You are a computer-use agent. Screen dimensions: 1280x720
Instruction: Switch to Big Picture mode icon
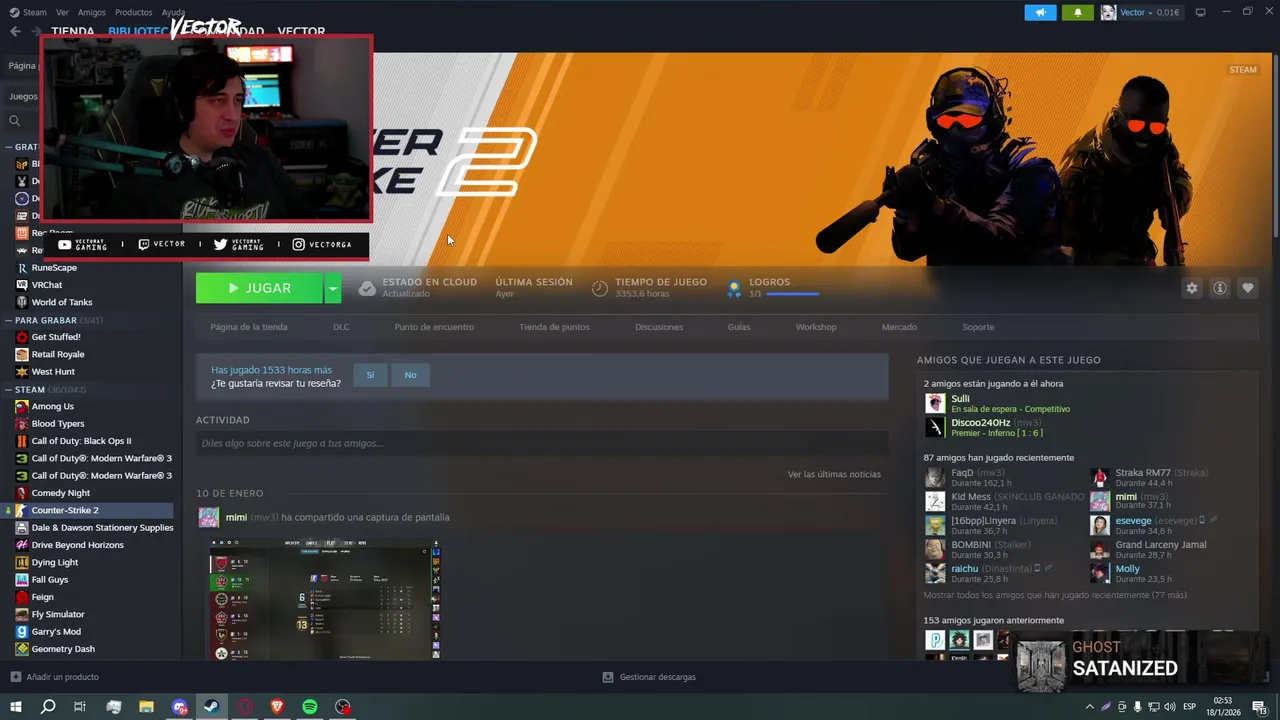coord(1201,13)
